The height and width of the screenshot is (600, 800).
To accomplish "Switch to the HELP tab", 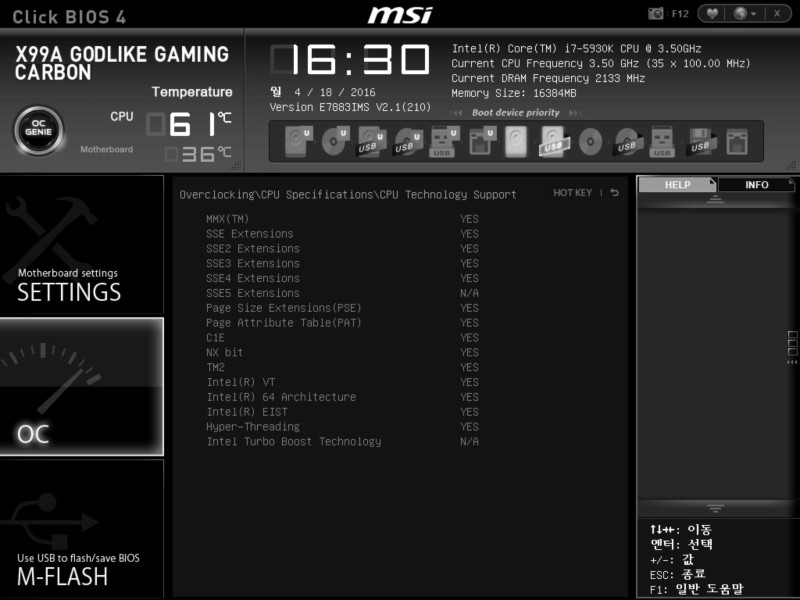I will 677,185.
